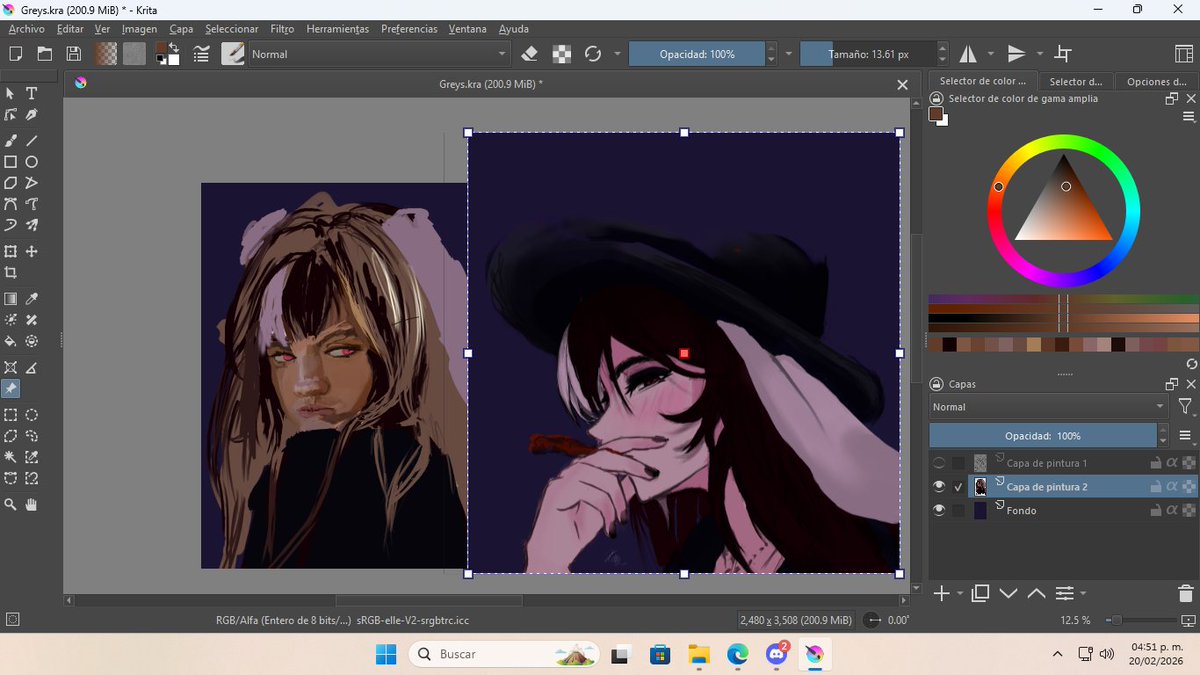The height and width of the screenshot is (675, 1200).
Task: Click the reload original preset icon
Action: click(593, 54)
